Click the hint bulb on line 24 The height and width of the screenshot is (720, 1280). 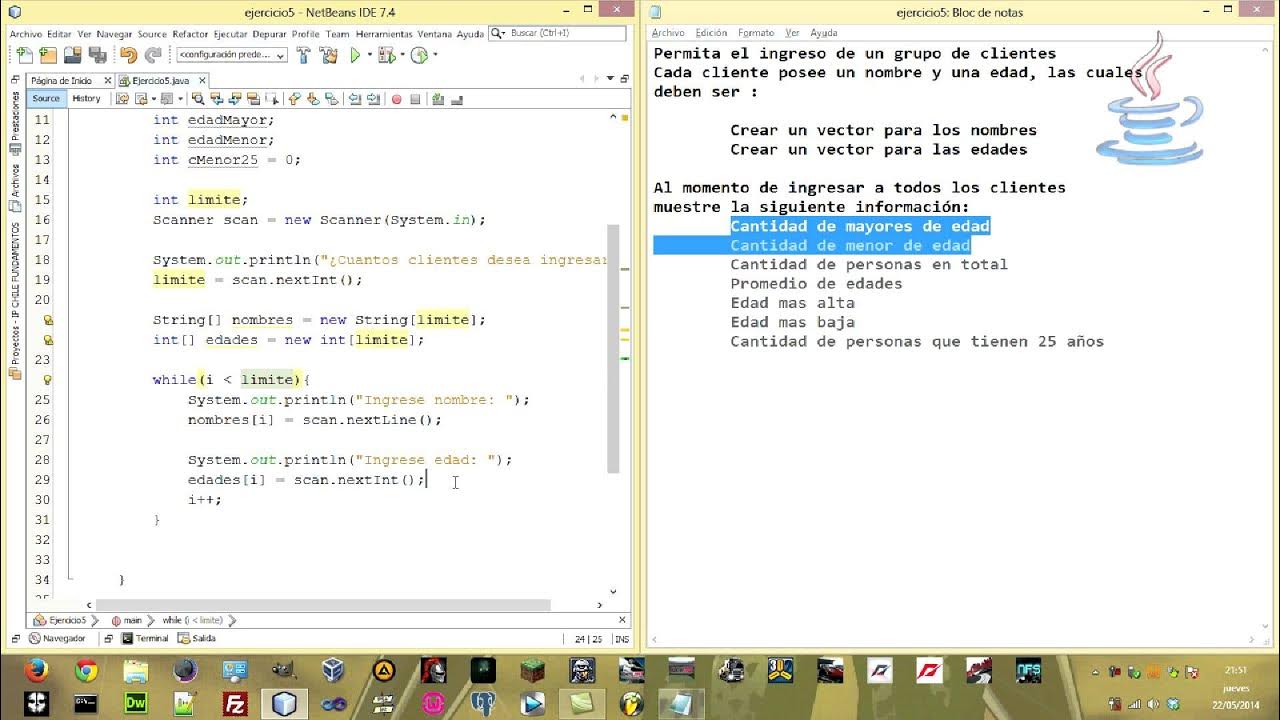tap(47, 380)
